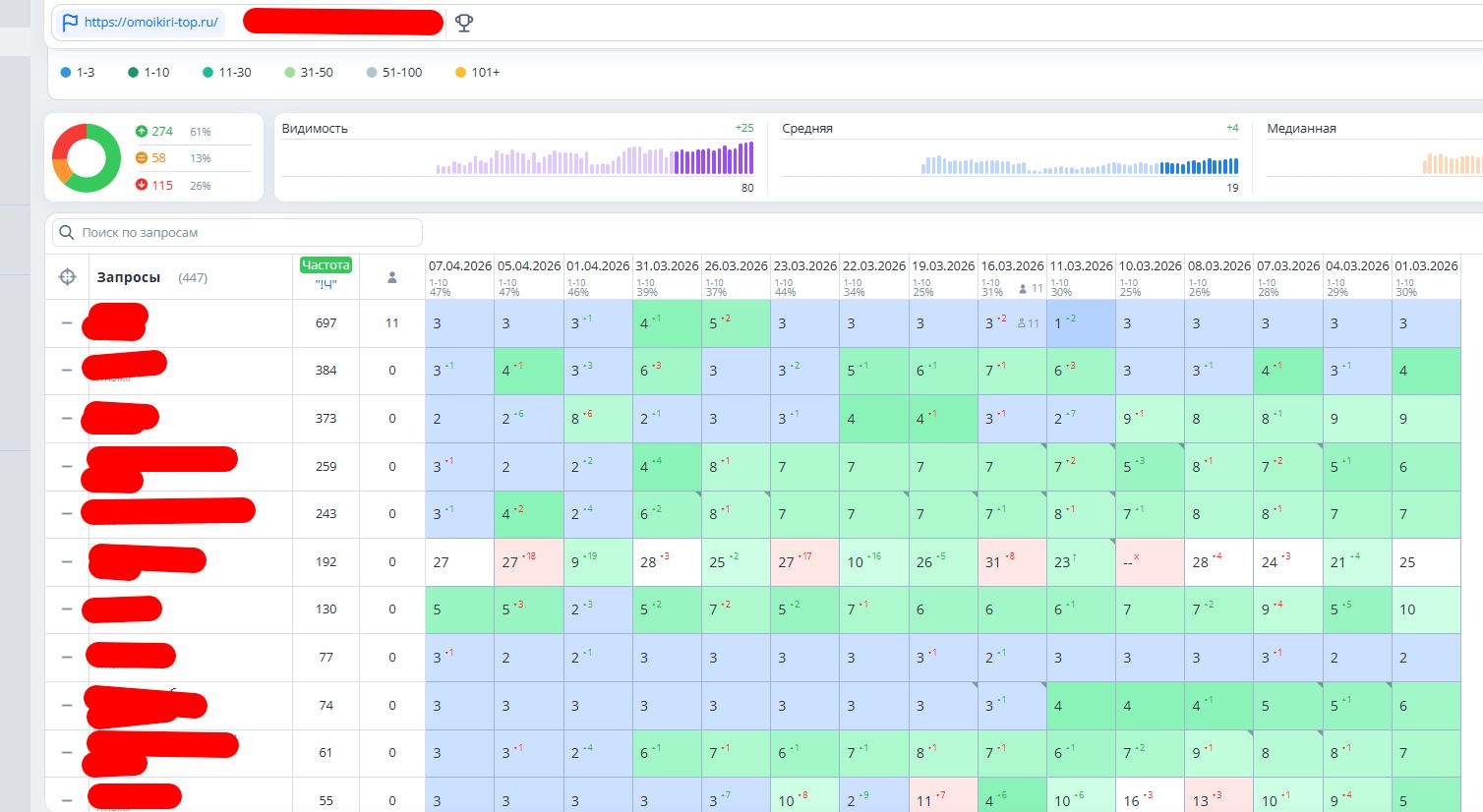Click the magnifier icon in the search field
Viewport: 1483px width, 812px height.
click(x=67, y=232)
